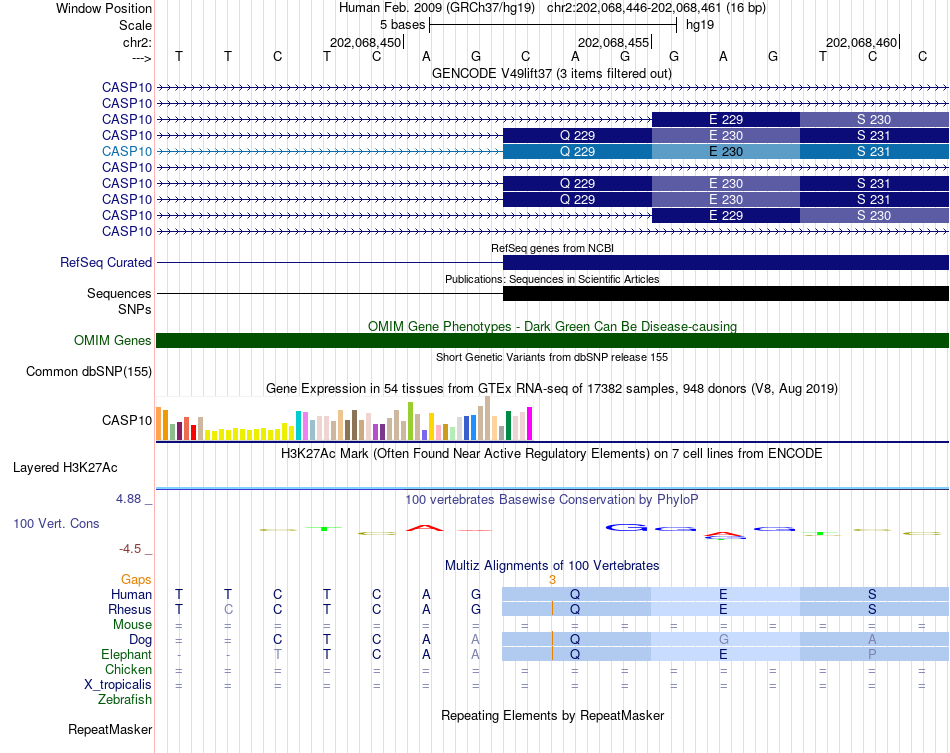Viewport: 950px width, 753px height.
Task: Click the 100 Vert. Cons track label
Action: pyautogui.click(x=56, y=523)
